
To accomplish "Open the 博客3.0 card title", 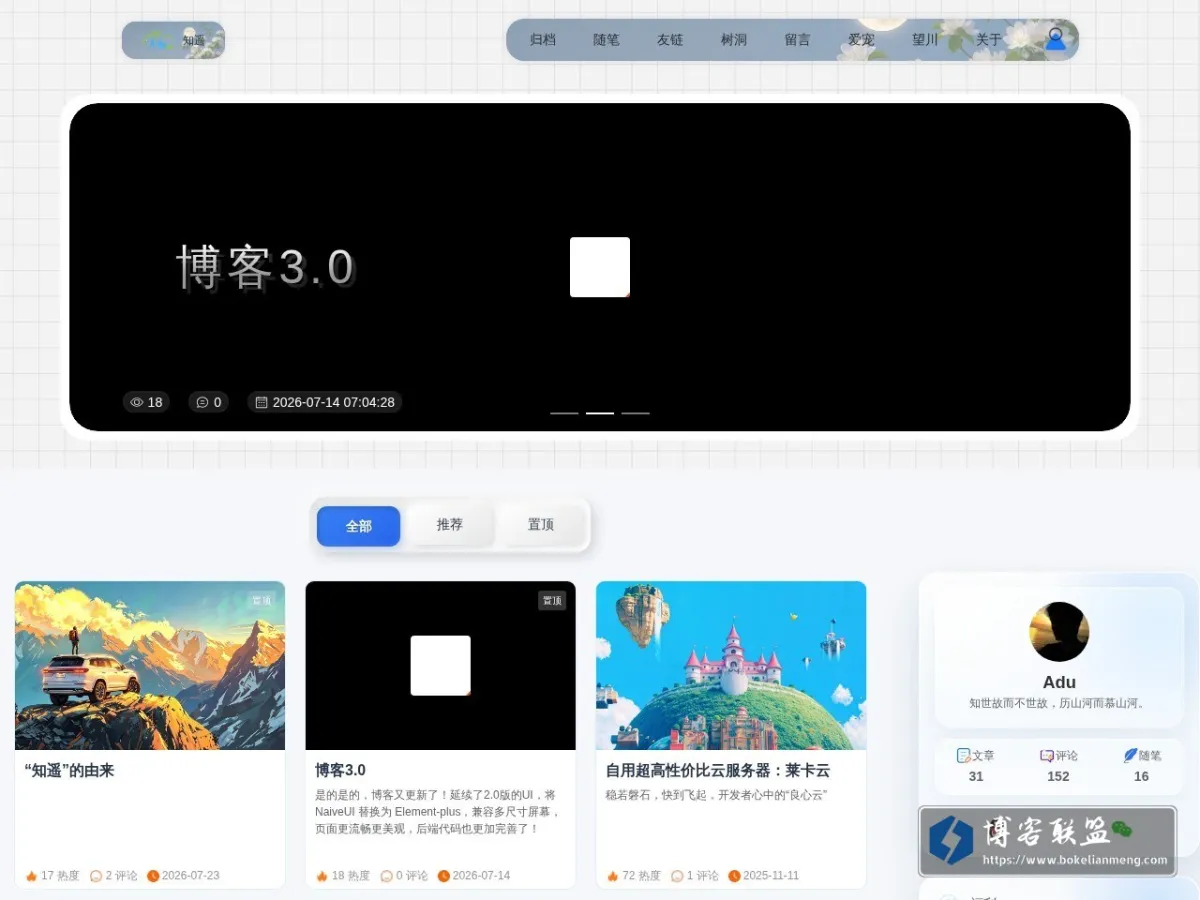I will tap(340, 770).
